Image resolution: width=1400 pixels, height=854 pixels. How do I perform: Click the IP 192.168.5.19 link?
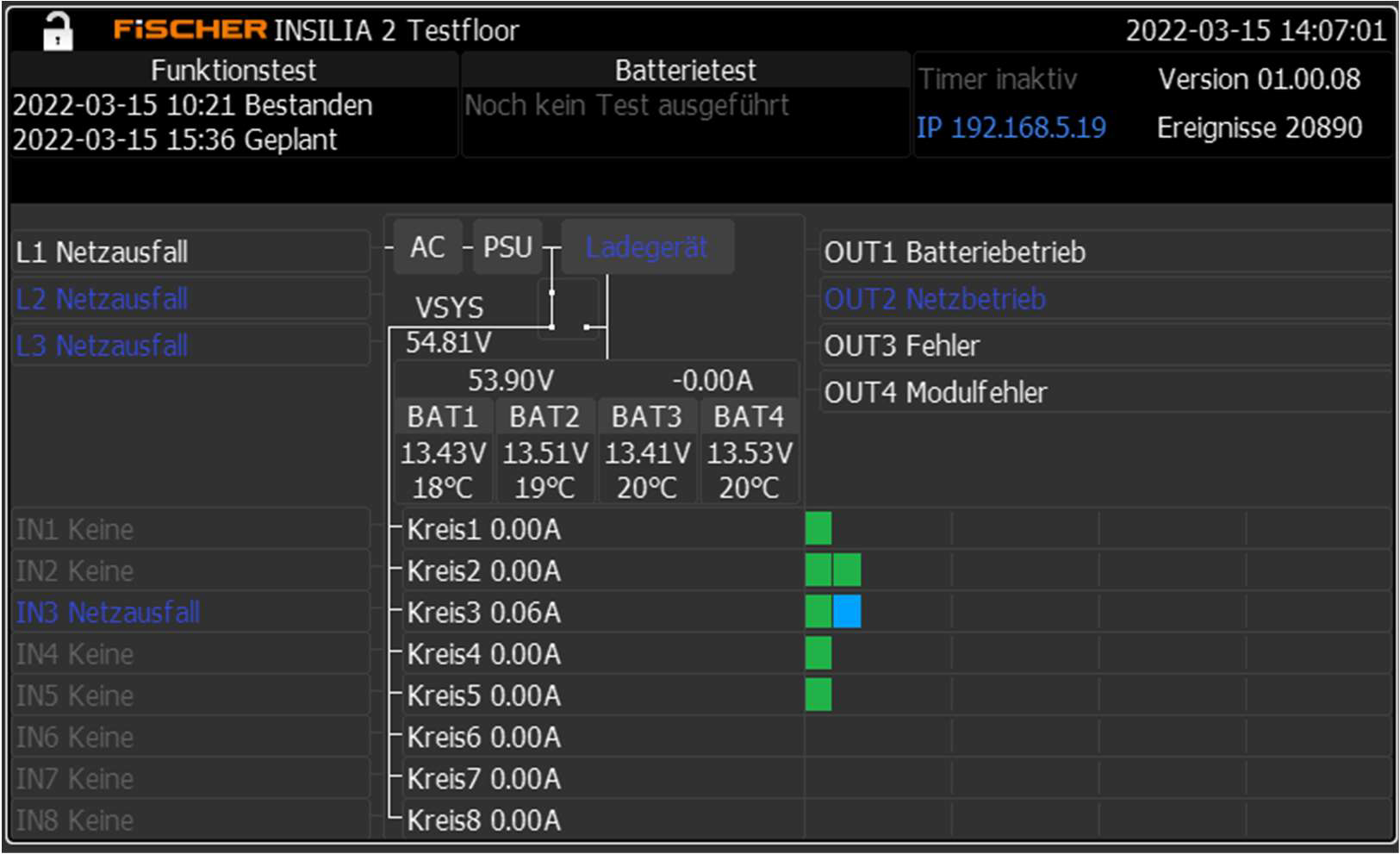coord(1011,128)
